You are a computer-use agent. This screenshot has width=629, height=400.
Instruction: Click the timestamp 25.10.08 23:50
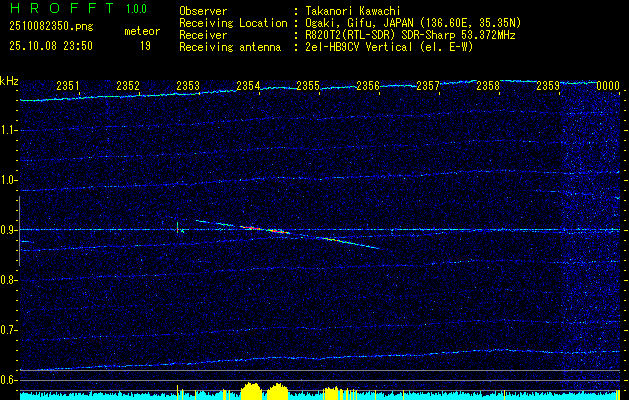pos(51,46)
